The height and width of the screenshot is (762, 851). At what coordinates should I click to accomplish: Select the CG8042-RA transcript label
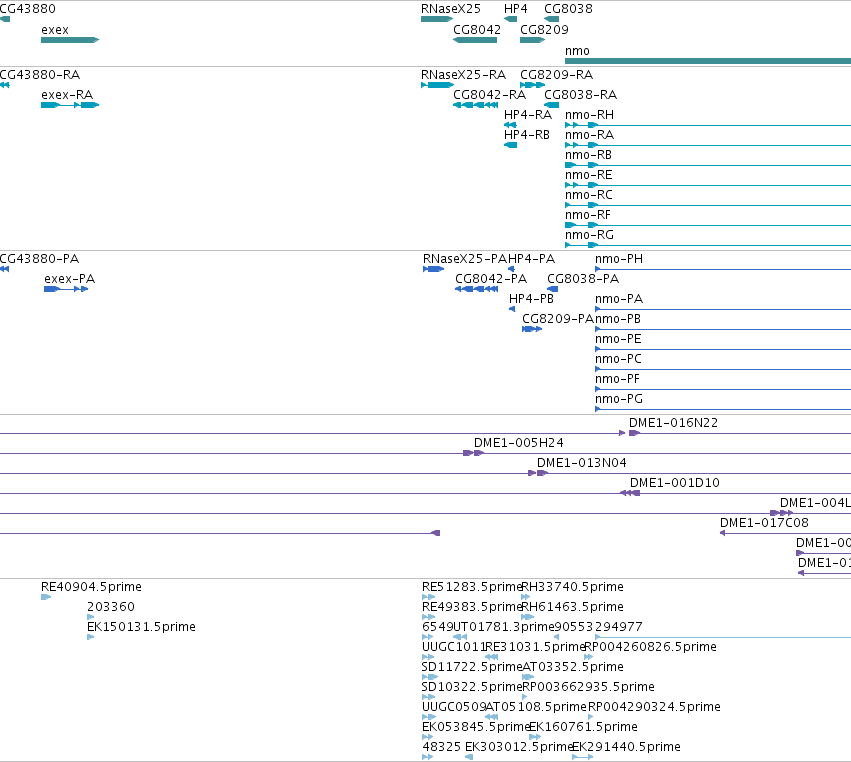[x=490, y=94]
